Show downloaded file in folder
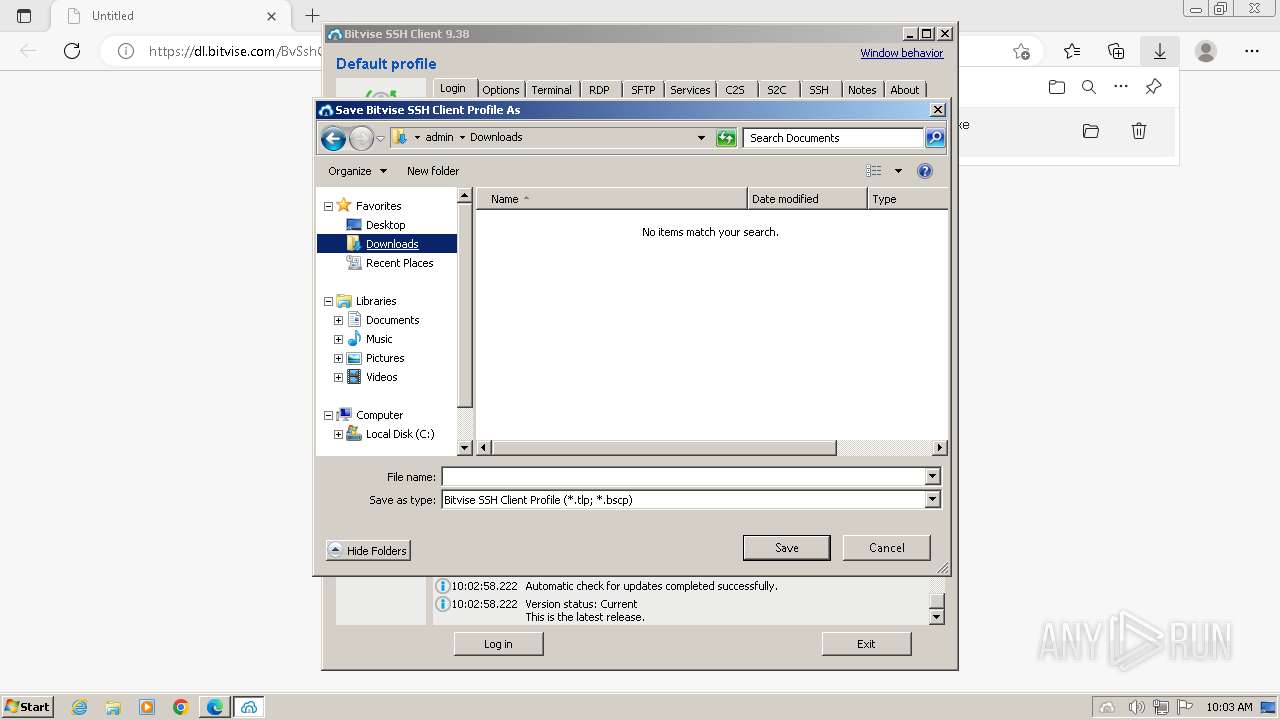1280x720 pixels. tap(1091, 131)
